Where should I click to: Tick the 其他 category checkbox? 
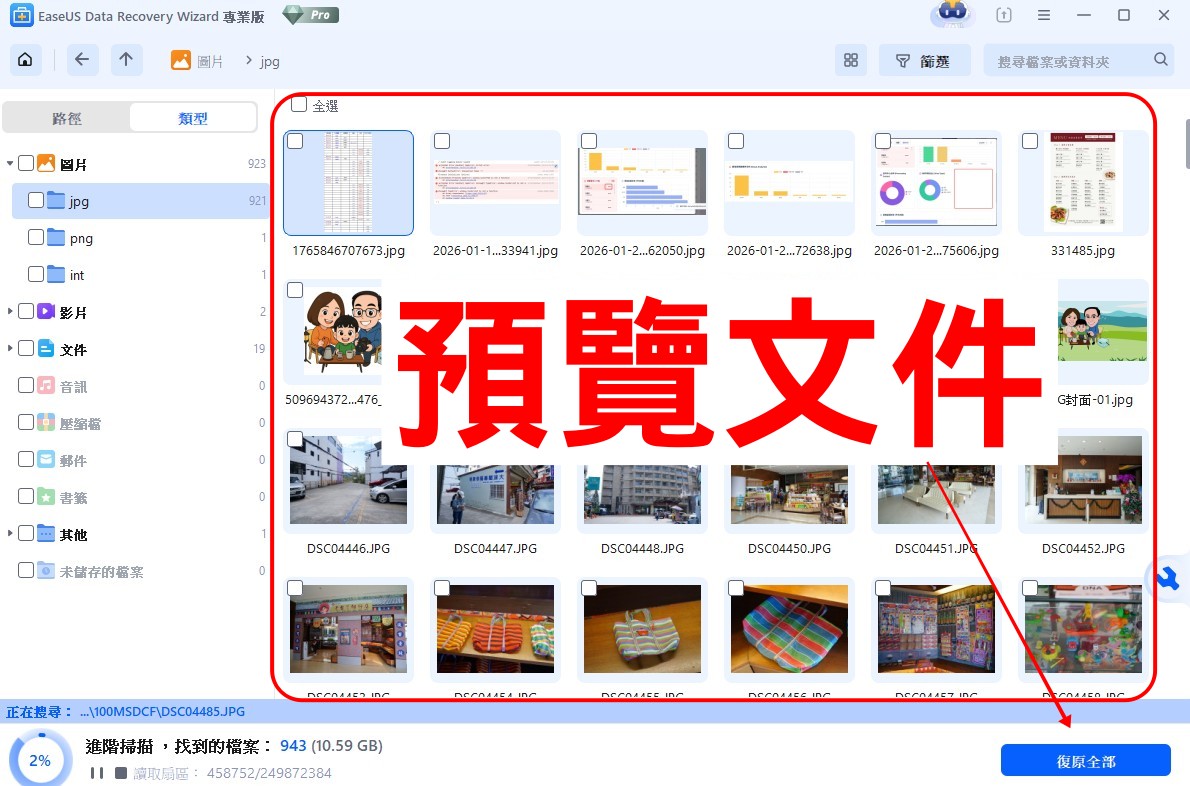(26, 533)
